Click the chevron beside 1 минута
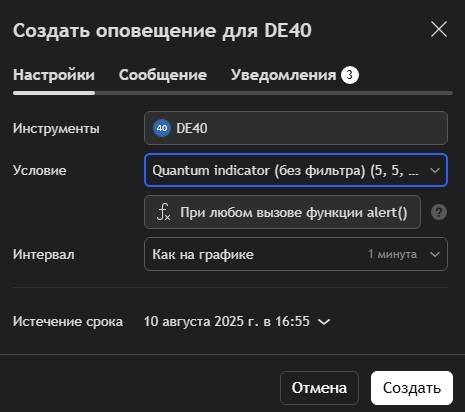Viewport: 465px width, 412px height. pyautogui.click(x=434, y=255)
